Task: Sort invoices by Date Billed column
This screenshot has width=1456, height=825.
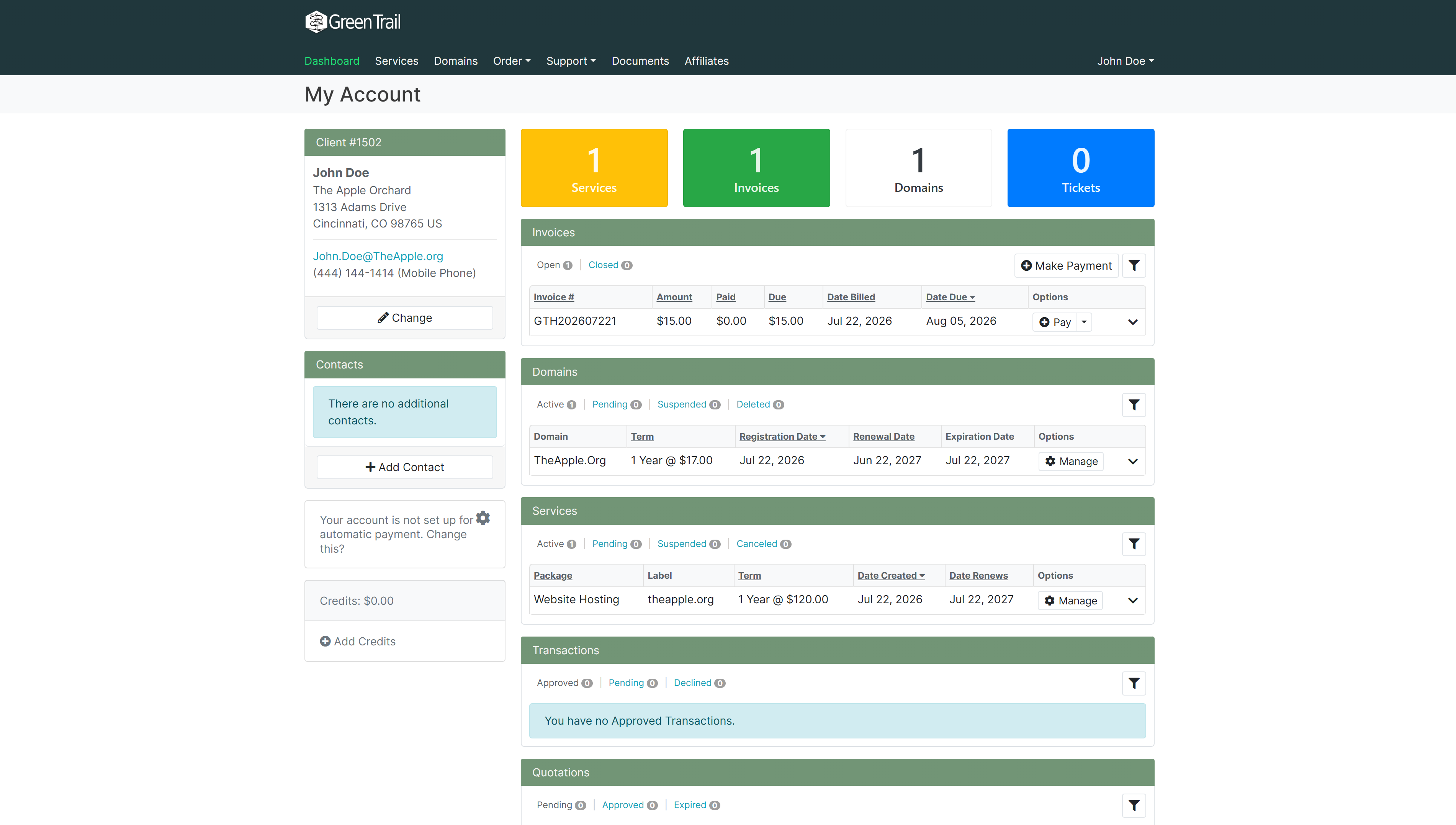Action: point(851,297)
